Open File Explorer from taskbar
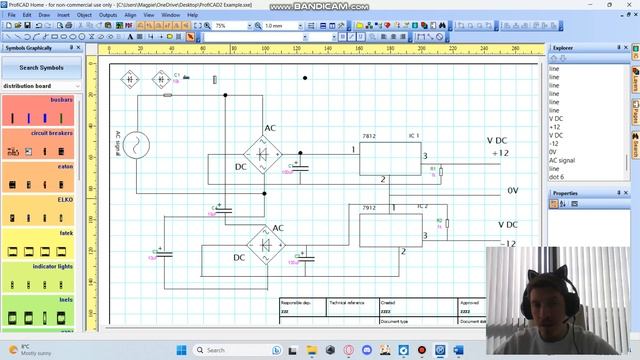Image resolution: width=640 pixels, height=360 pixels. point(312,350)
